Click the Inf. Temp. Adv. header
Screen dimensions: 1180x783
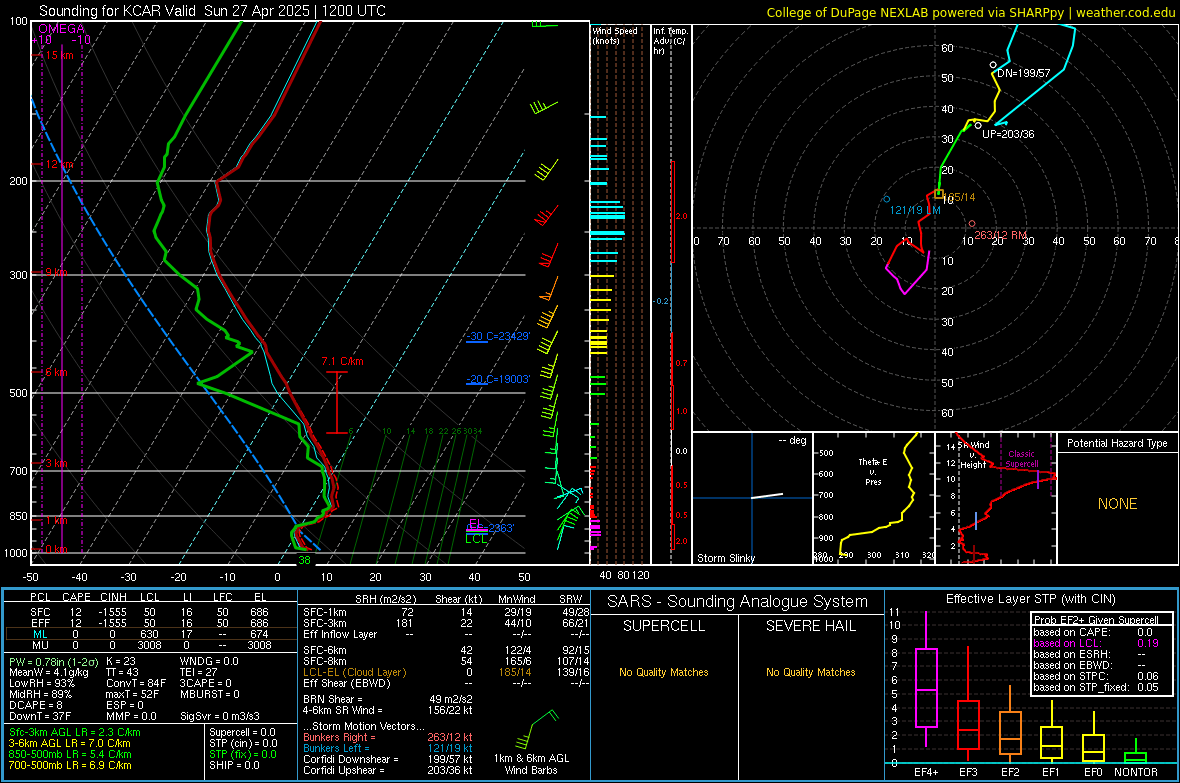click(x=670, y=41)
